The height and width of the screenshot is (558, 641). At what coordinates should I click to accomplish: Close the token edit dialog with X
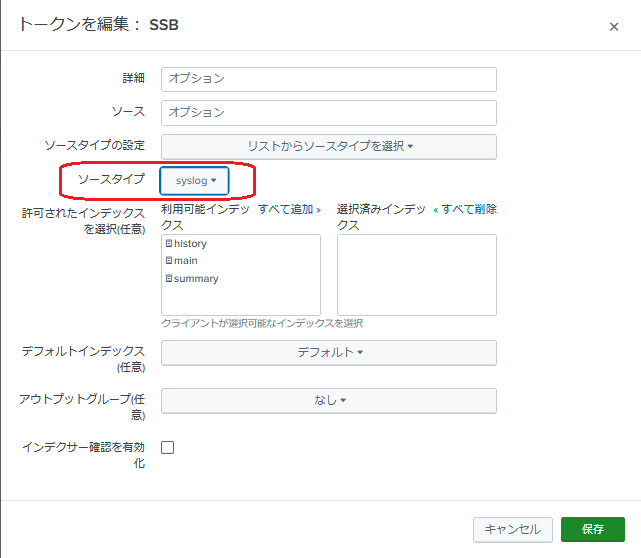[x=614, y=27]
